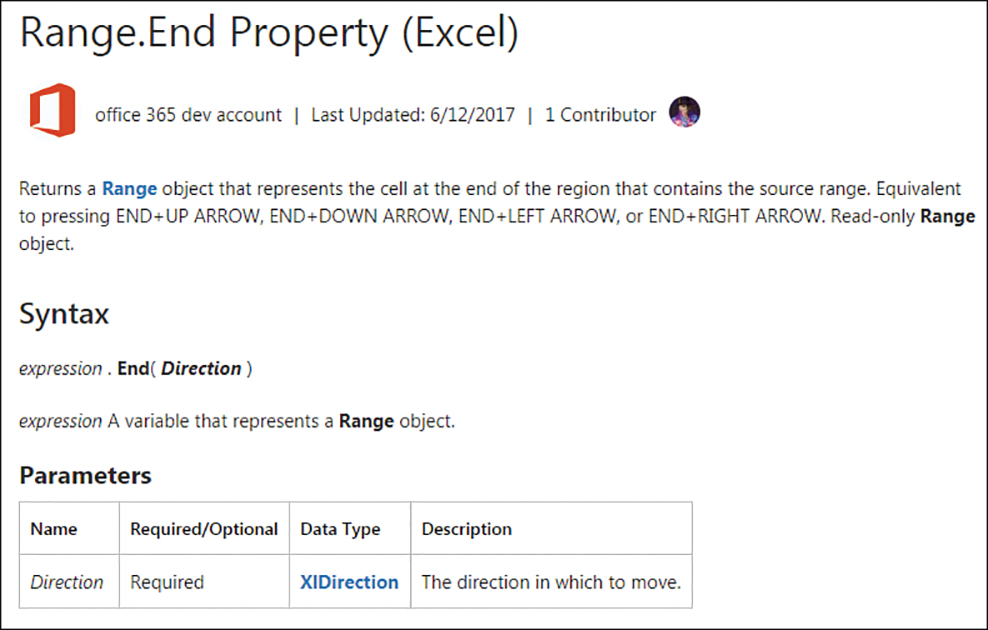Screen dimensions: 988x630
Task: Jump to the Syntax heading
Action: [64, 313]
